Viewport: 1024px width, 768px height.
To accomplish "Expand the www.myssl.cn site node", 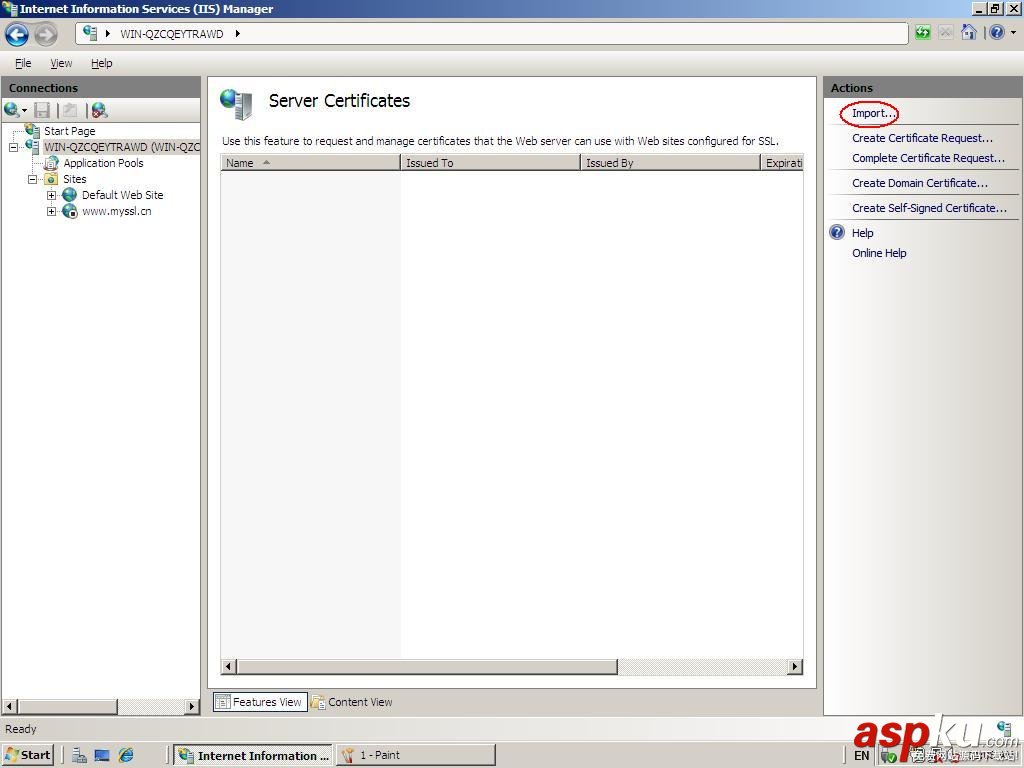I will coord(51,211).
